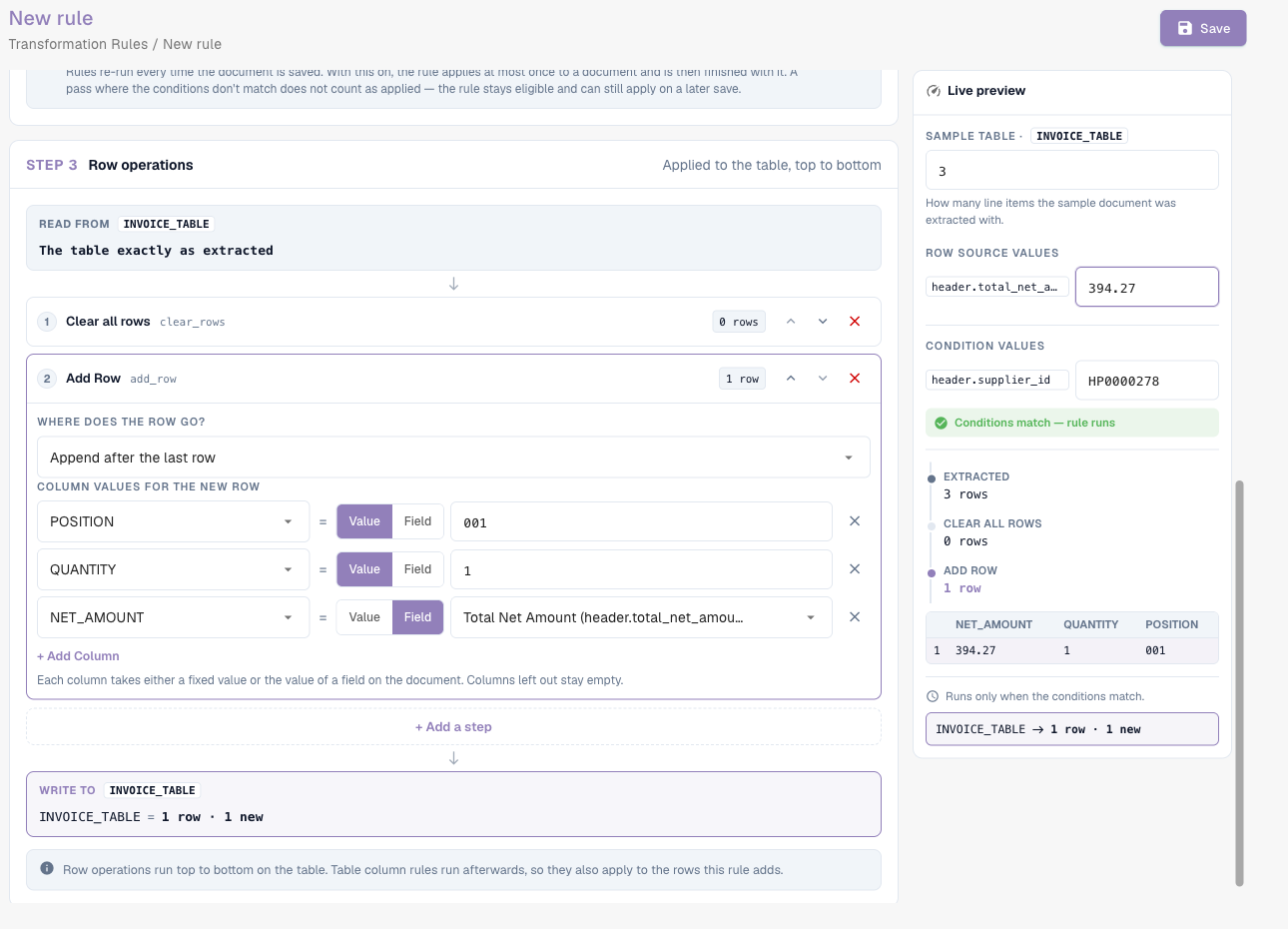
Task: Move Add Row step up
Action: [791, 379]
